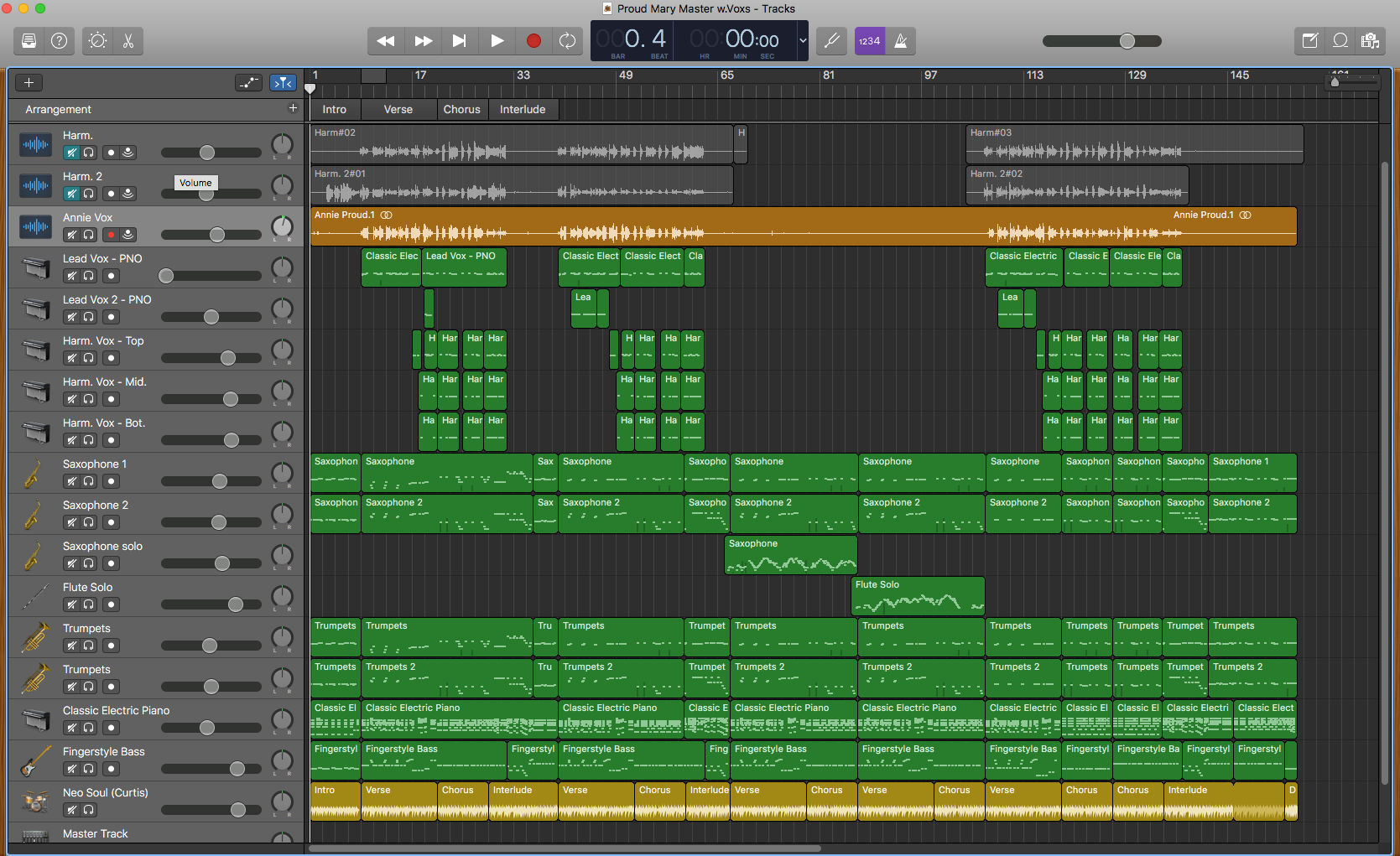Viewport: 1400px width, 856px height.
Task: Mute the Saxophone 1 track
Action: pos(71,481)
